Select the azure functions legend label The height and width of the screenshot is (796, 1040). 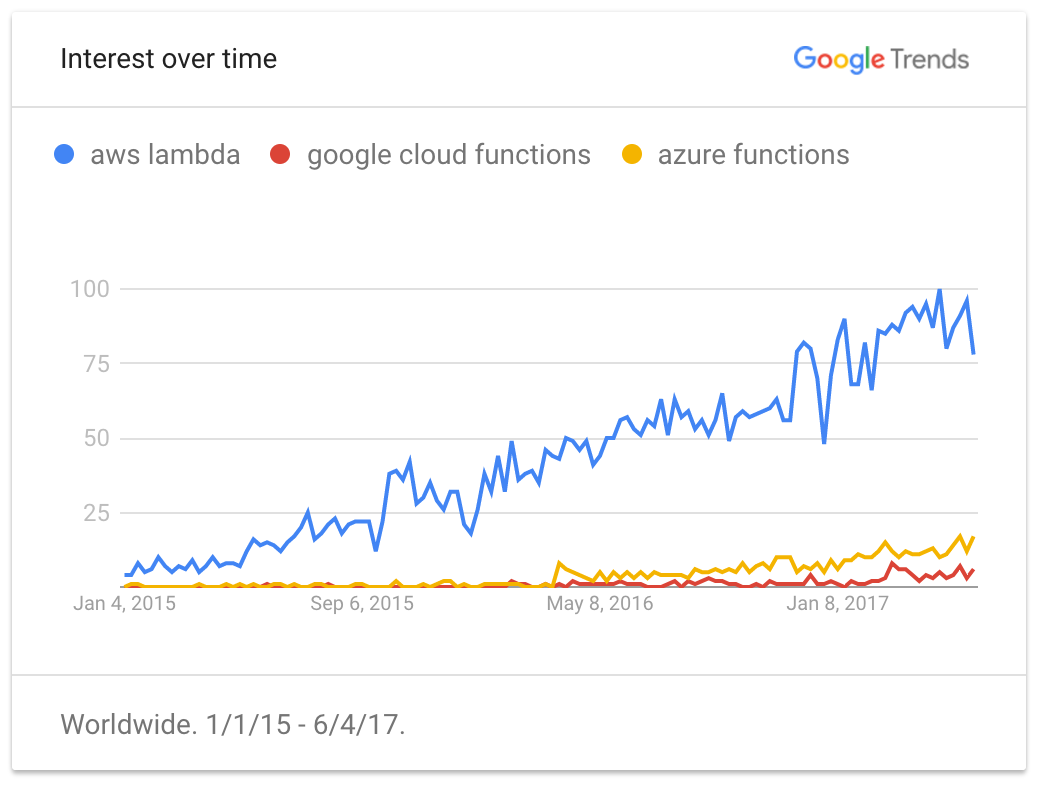[753, 156]
